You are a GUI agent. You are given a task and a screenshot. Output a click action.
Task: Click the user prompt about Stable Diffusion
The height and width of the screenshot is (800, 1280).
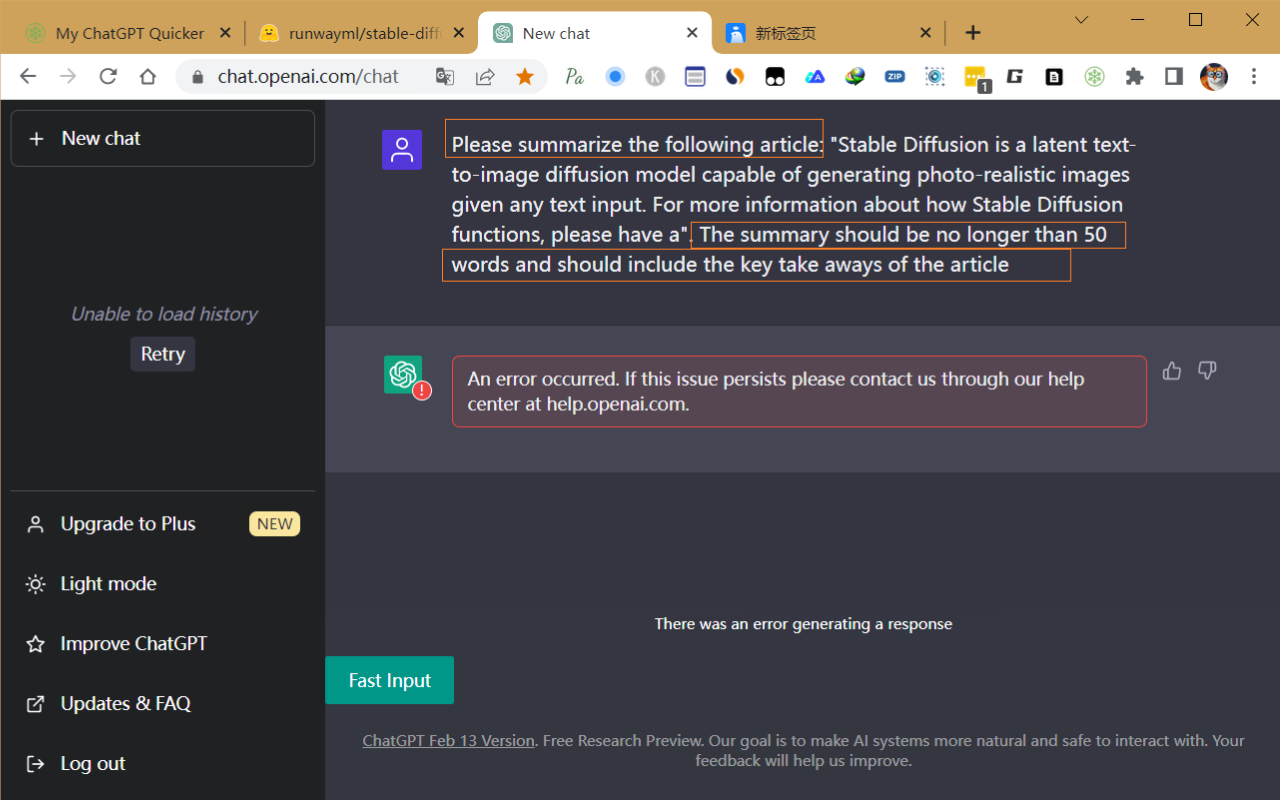793,204
